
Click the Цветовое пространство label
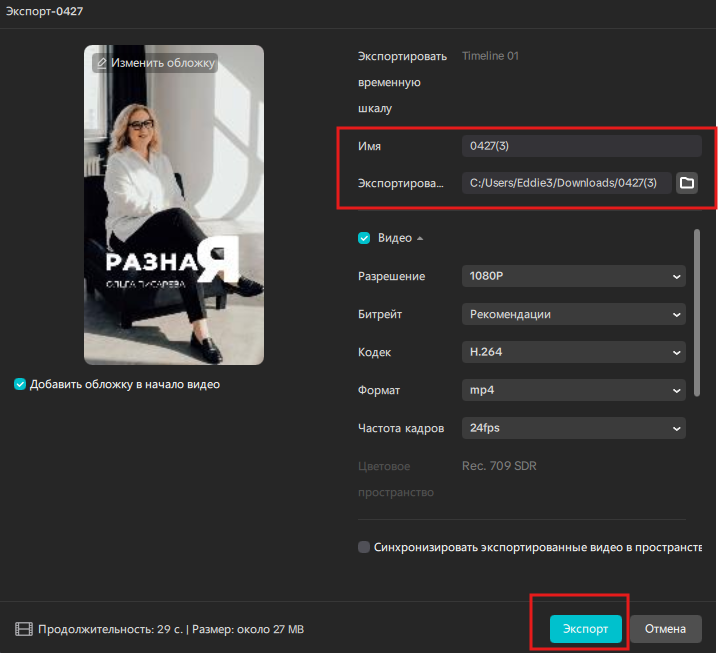coord(396,479)
